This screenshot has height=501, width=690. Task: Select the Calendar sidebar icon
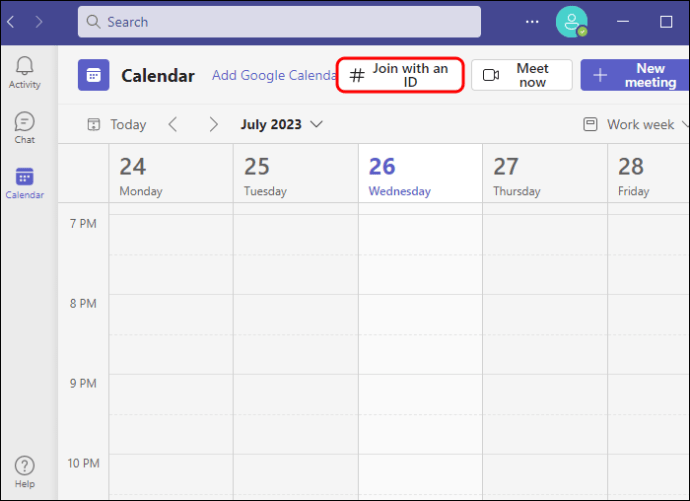click(x=24, y=182)
